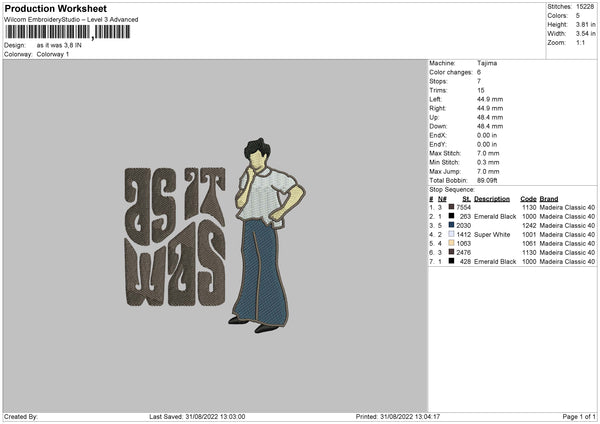Click the Machine value "Tajima"
Viewport: 600px width, 424px height.
pos(487,63)
